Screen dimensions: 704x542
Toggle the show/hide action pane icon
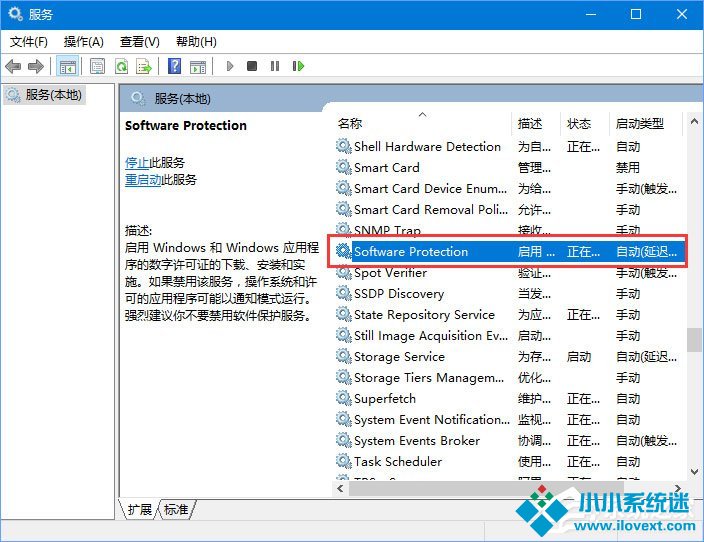(x=198, y=66)
